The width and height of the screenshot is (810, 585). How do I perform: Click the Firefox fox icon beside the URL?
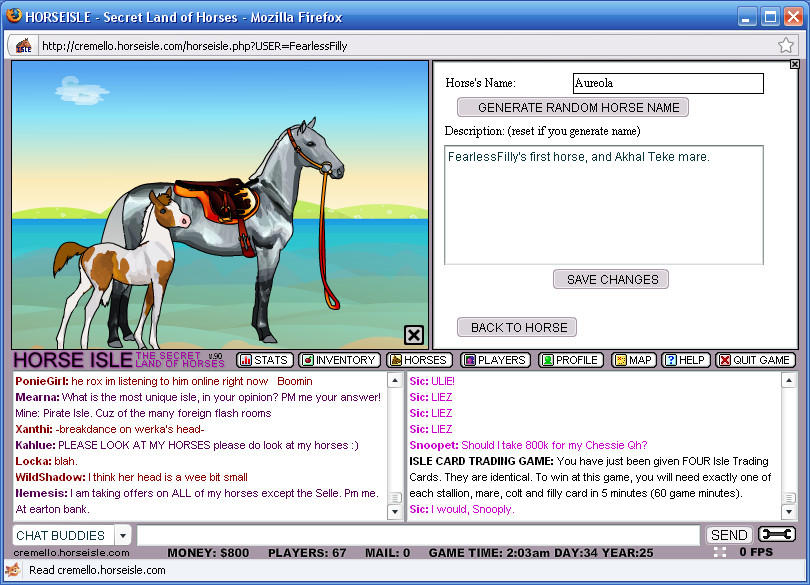coord(22,45)
